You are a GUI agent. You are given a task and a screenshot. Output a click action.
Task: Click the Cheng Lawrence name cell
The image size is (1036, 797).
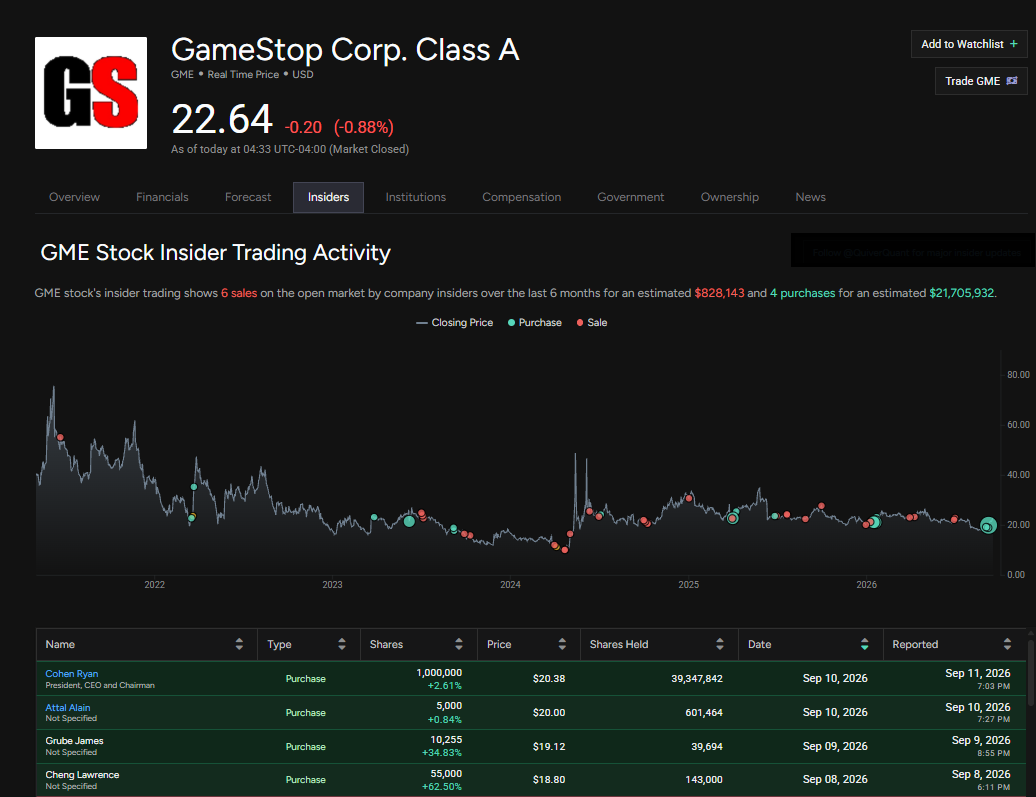coord(147,780)
